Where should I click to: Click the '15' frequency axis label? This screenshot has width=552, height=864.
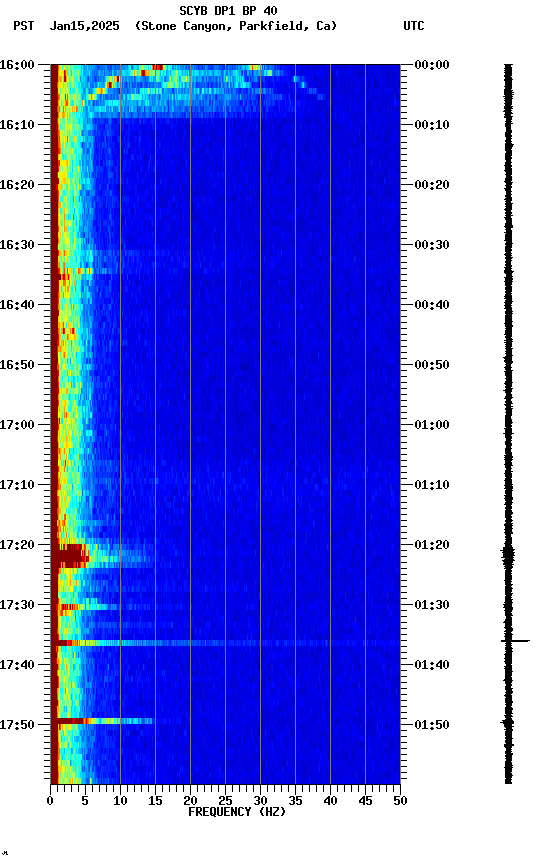pyautogui.click(x=155, y=801)
